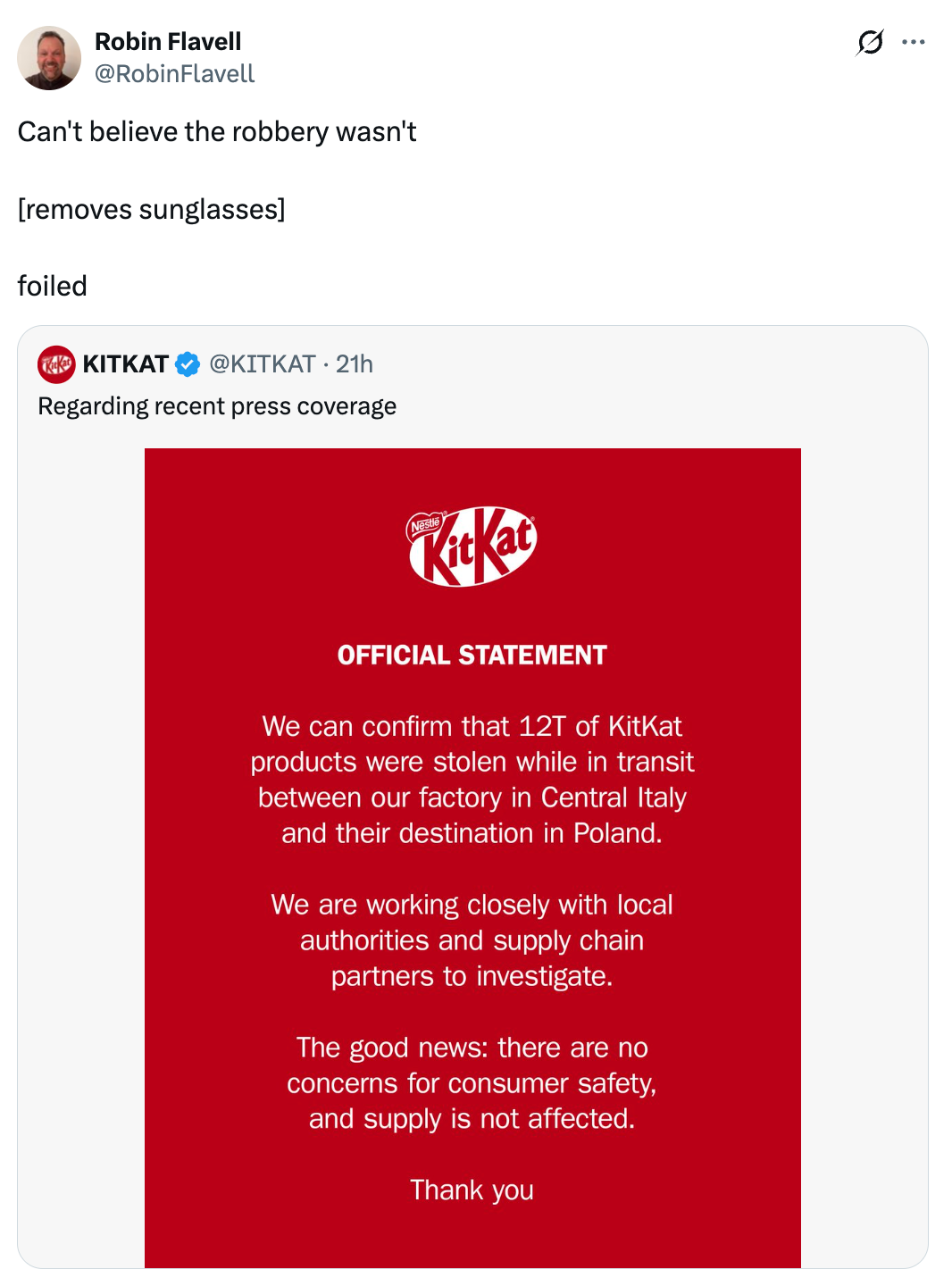Open the @KITKAT handle link
This screenshot has height=1286, width=952.
point(260,363)
